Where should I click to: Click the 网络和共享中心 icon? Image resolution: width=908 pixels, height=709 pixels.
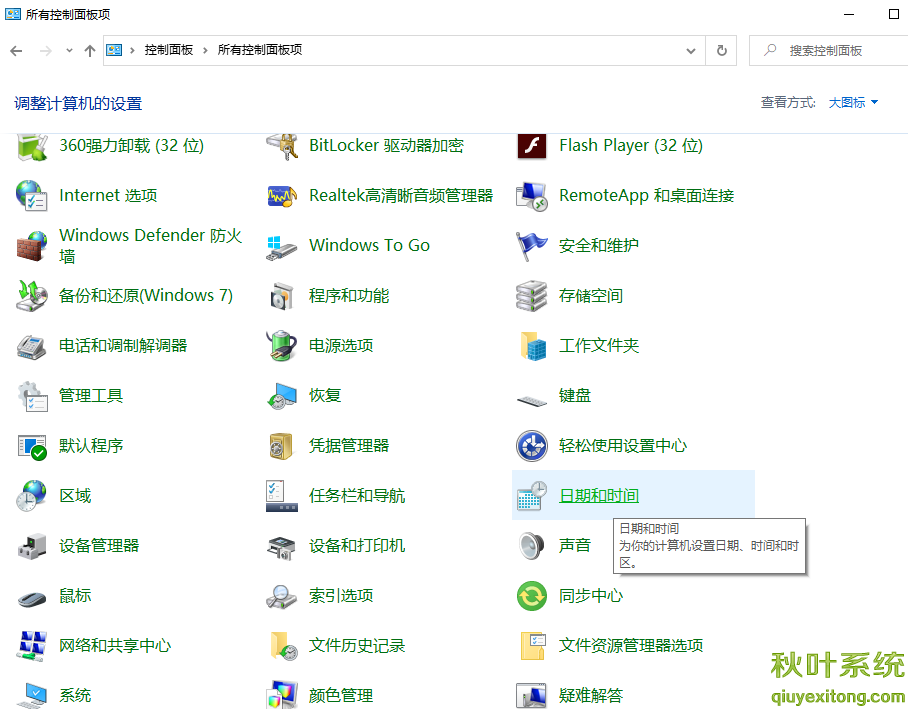32,646
